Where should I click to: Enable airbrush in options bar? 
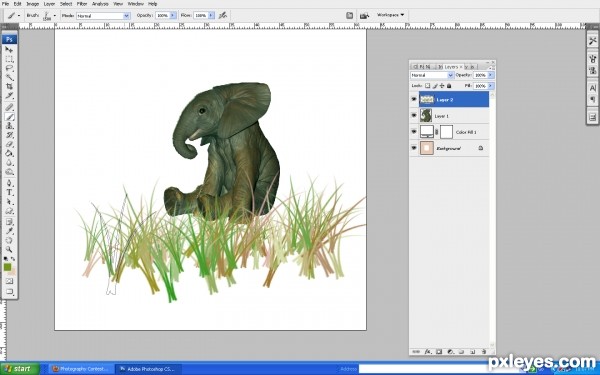(223, 15)
